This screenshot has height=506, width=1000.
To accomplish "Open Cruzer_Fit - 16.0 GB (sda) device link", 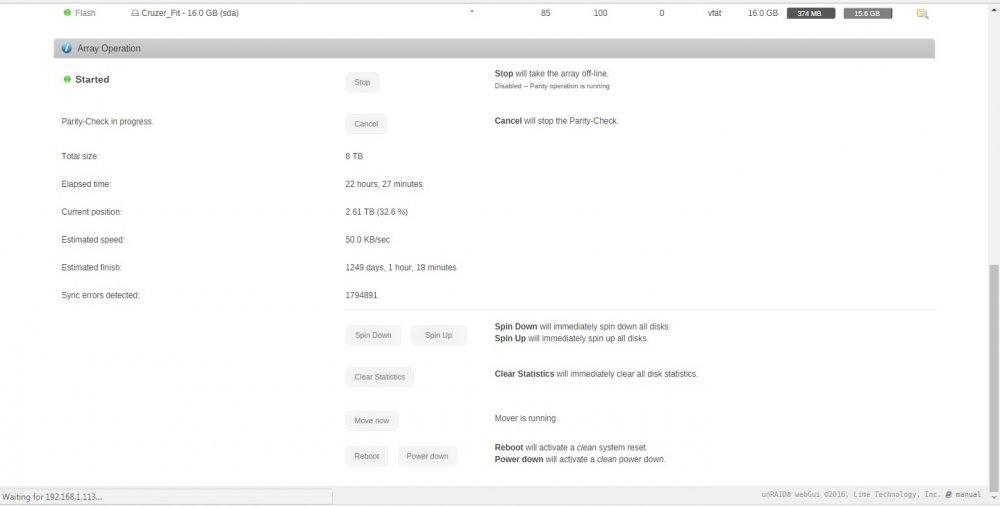I will point(190,13).
